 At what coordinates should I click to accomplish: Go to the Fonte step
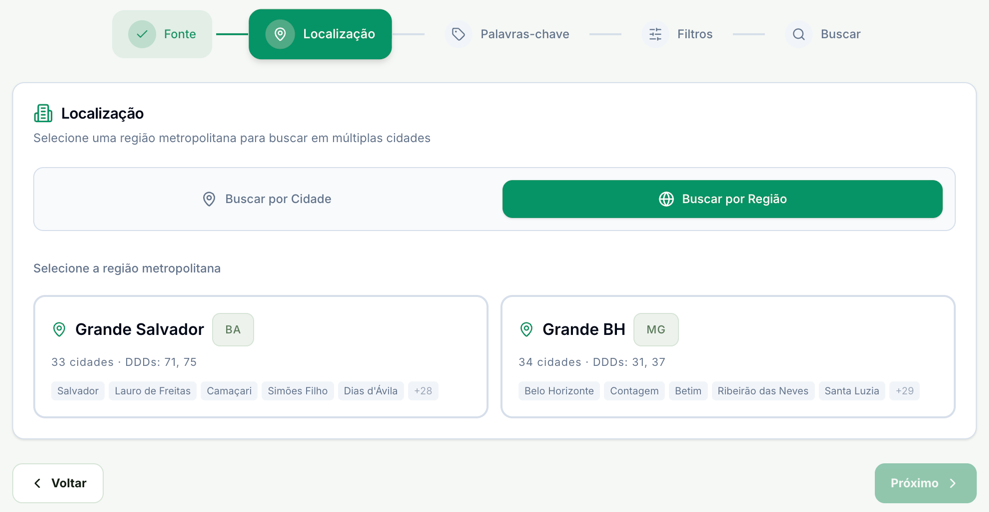tap(162, 34)
